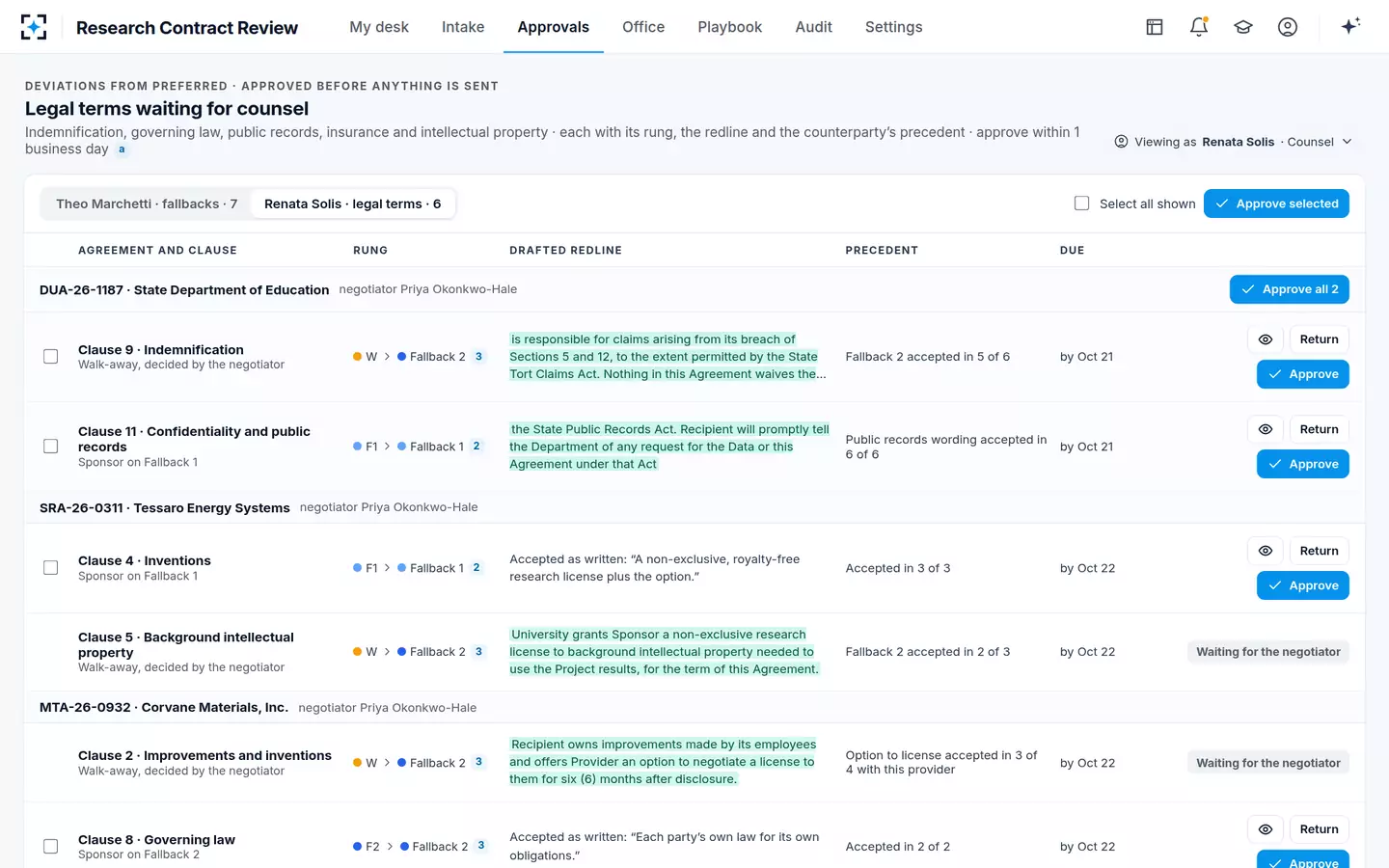Tick the Clause 9 Indemnification checkbox
This screenshot has width=1389, height=868.
coord(51,357)
